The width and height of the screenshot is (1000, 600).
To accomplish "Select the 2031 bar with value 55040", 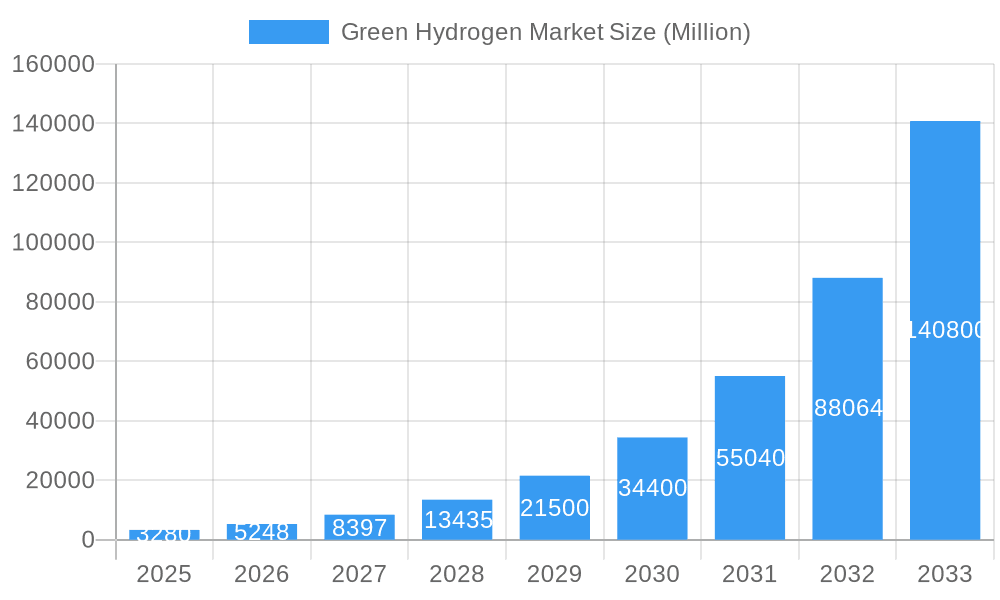I will [x=751, y=457].
